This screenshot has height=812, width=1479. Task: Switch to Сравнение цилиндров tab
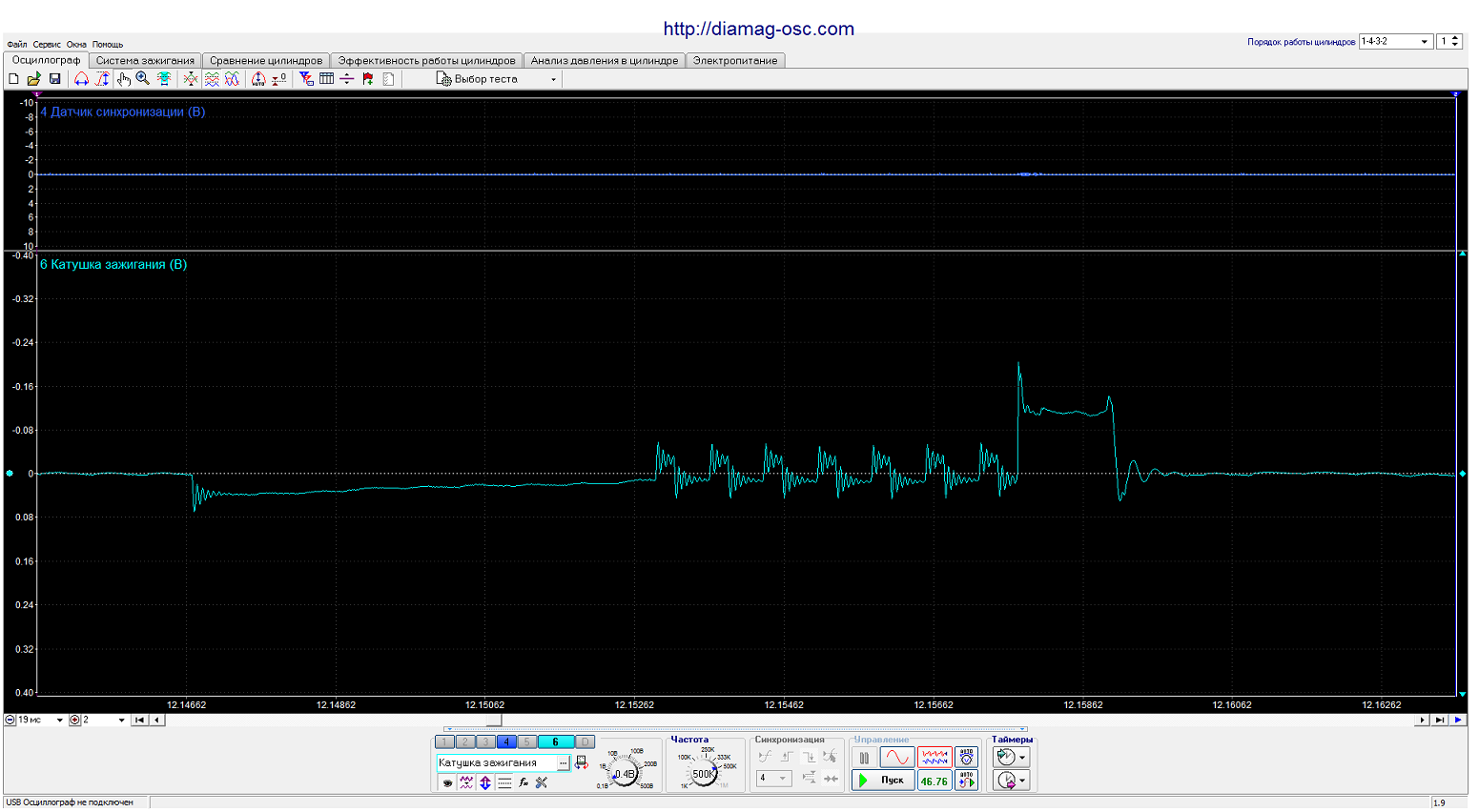coord(266,60)
